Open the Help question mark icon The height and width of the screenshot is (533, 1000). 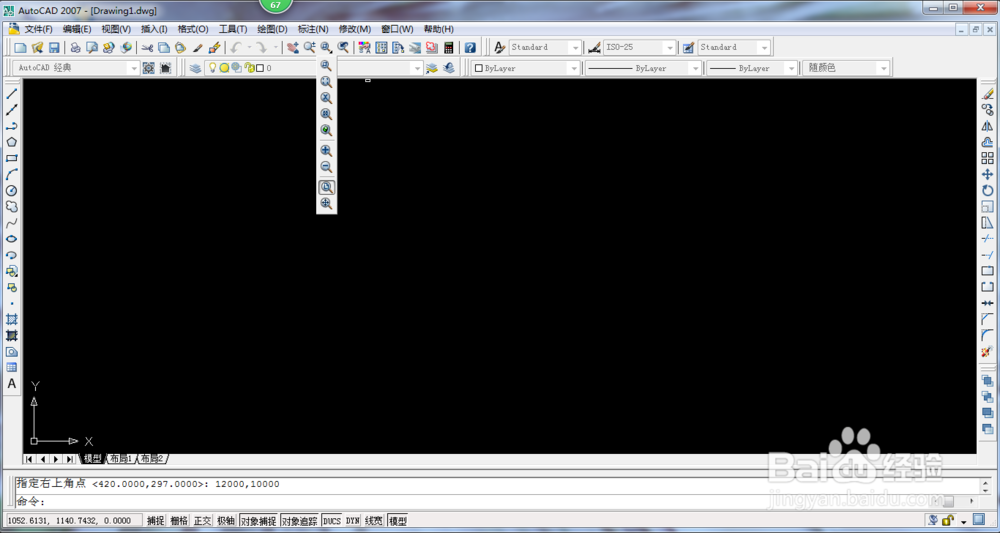point(470,47)
